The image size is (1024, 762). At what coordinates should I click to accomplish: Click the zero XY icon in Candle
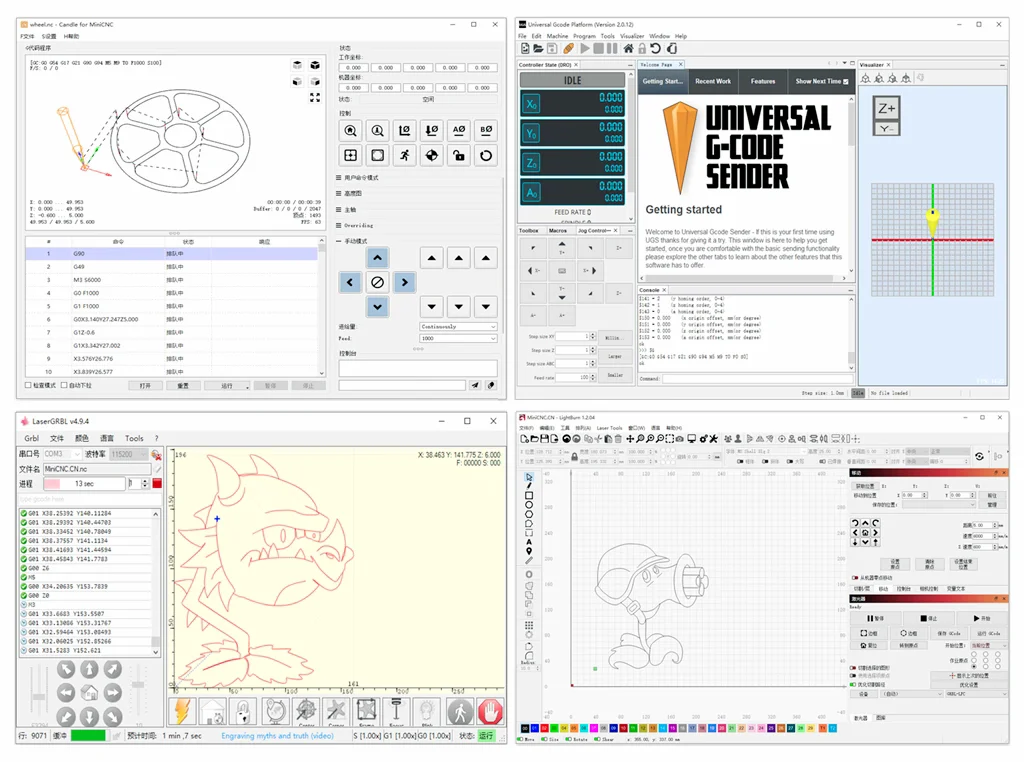[405, 130]
